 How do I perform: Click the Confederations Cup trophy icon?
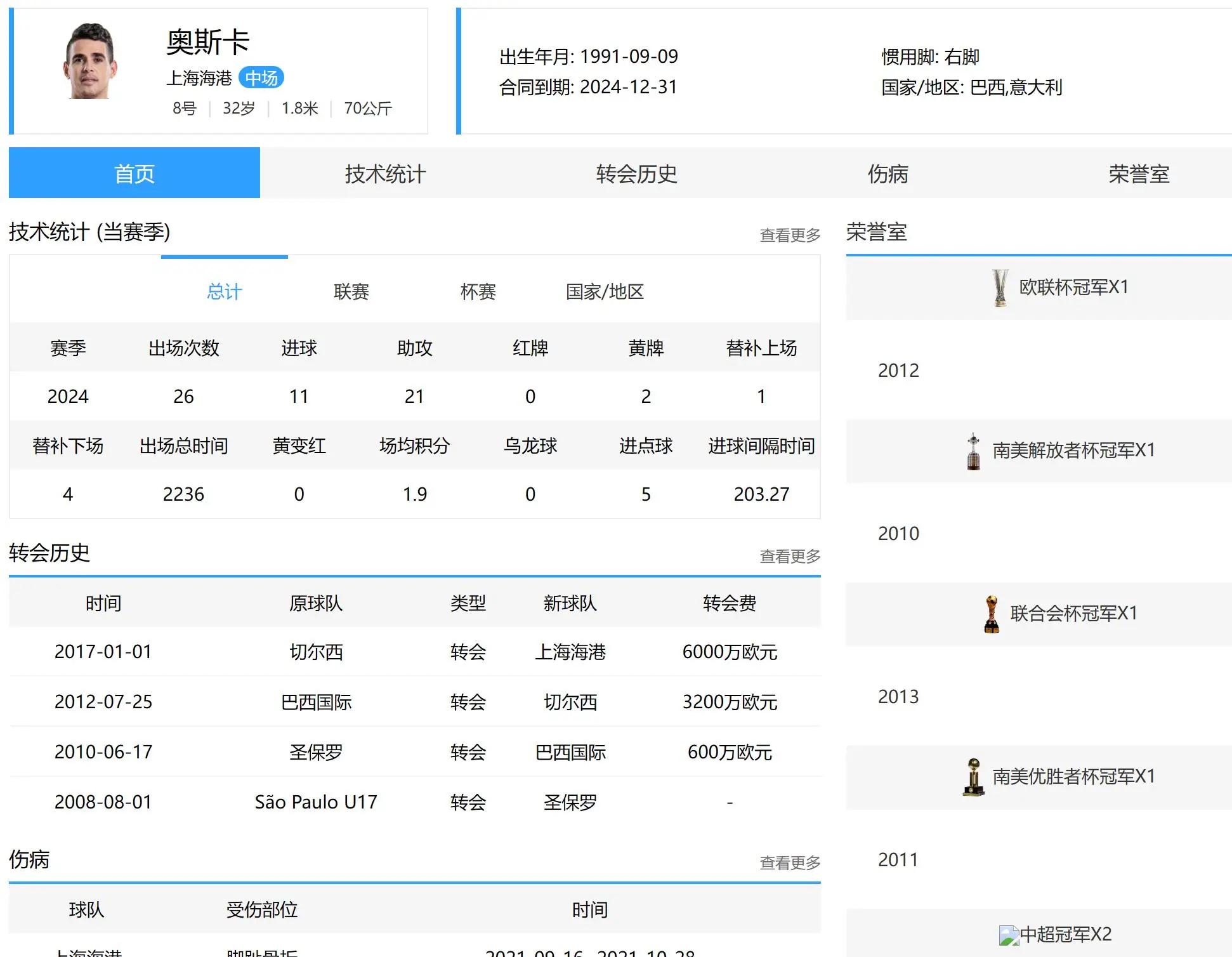pos(991,614)
